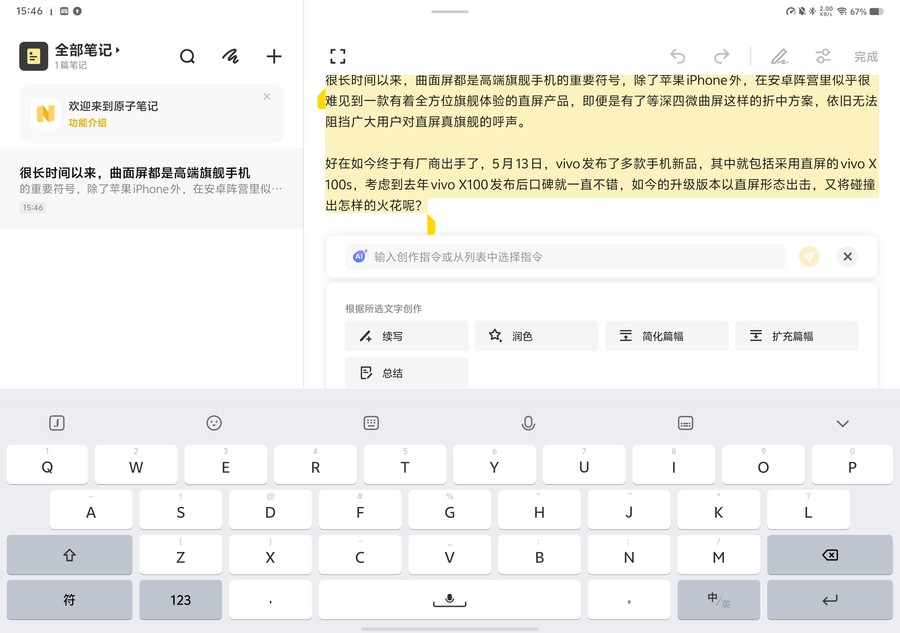Toggle Shift key on keyboard
Image resolution: width=900 pixels, height=633 pixels.
point(69,555)
